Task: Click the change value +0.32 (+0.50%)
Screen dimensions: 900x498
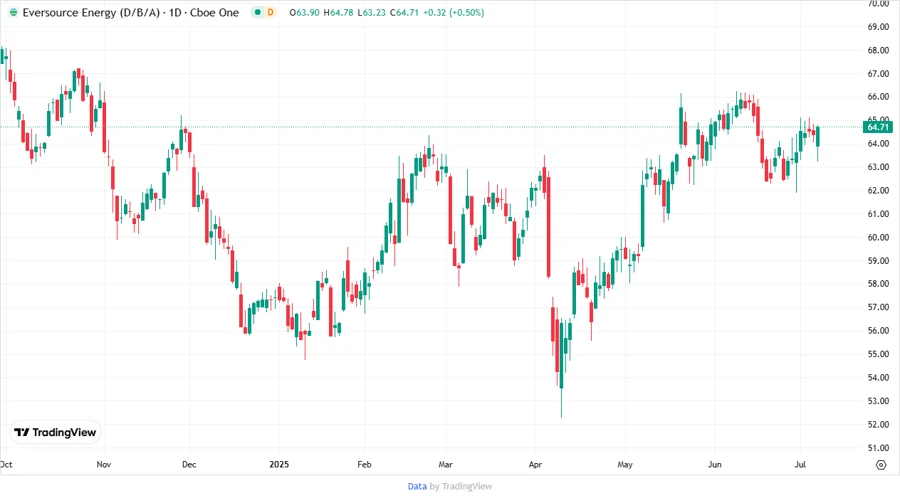Action: 453,13
